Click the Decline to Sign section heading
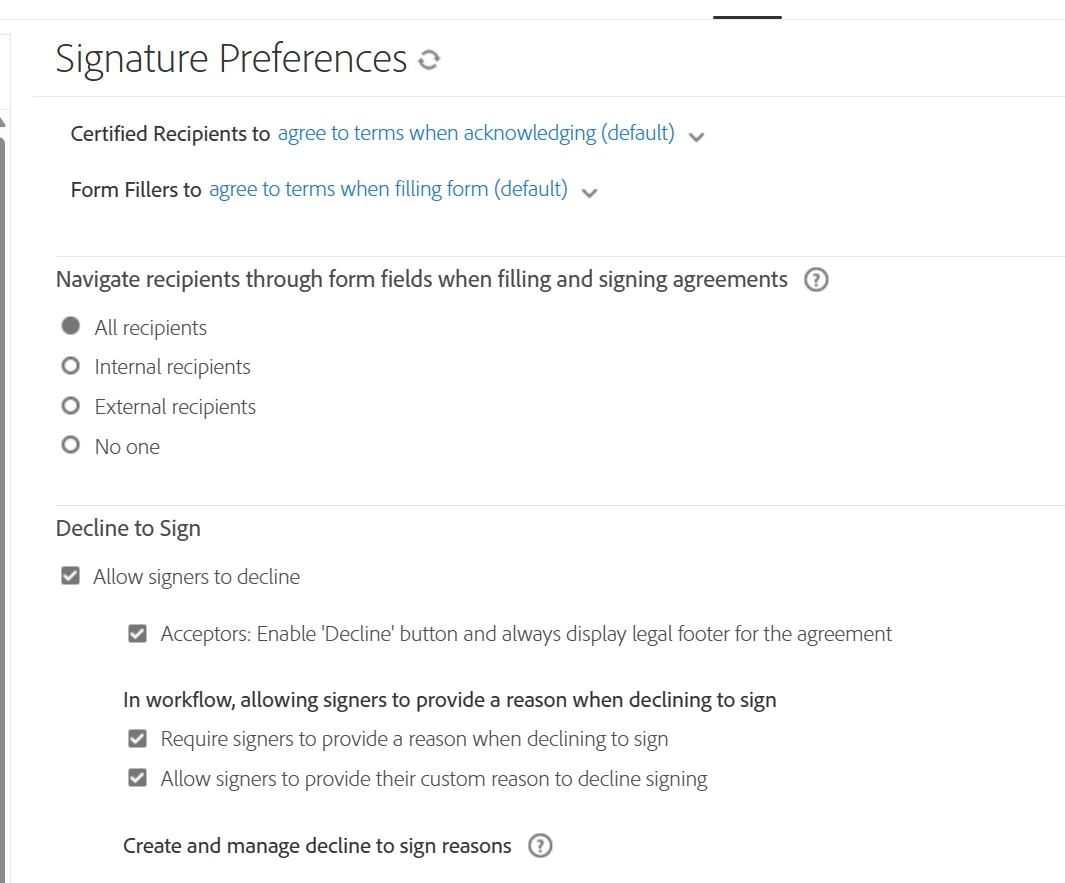Viewport: 1065px width, 883px height. [x=128, y=529]
